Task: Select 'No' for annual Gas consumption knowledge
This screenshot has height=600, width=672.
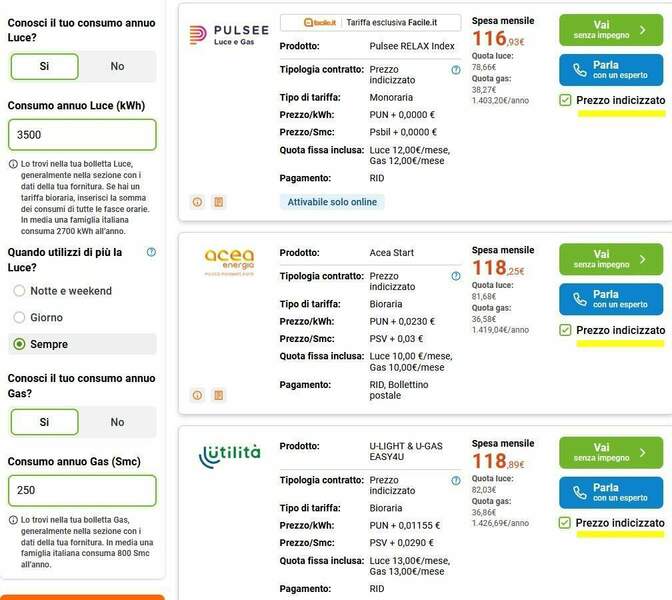Action: [x=118, y=422]
